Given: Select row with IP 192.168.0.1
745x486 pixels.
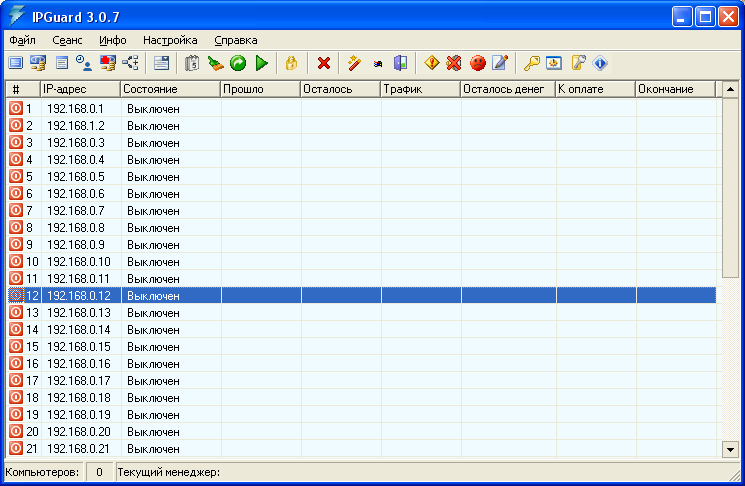Looking at the screenshot, I should coord(361,109).
